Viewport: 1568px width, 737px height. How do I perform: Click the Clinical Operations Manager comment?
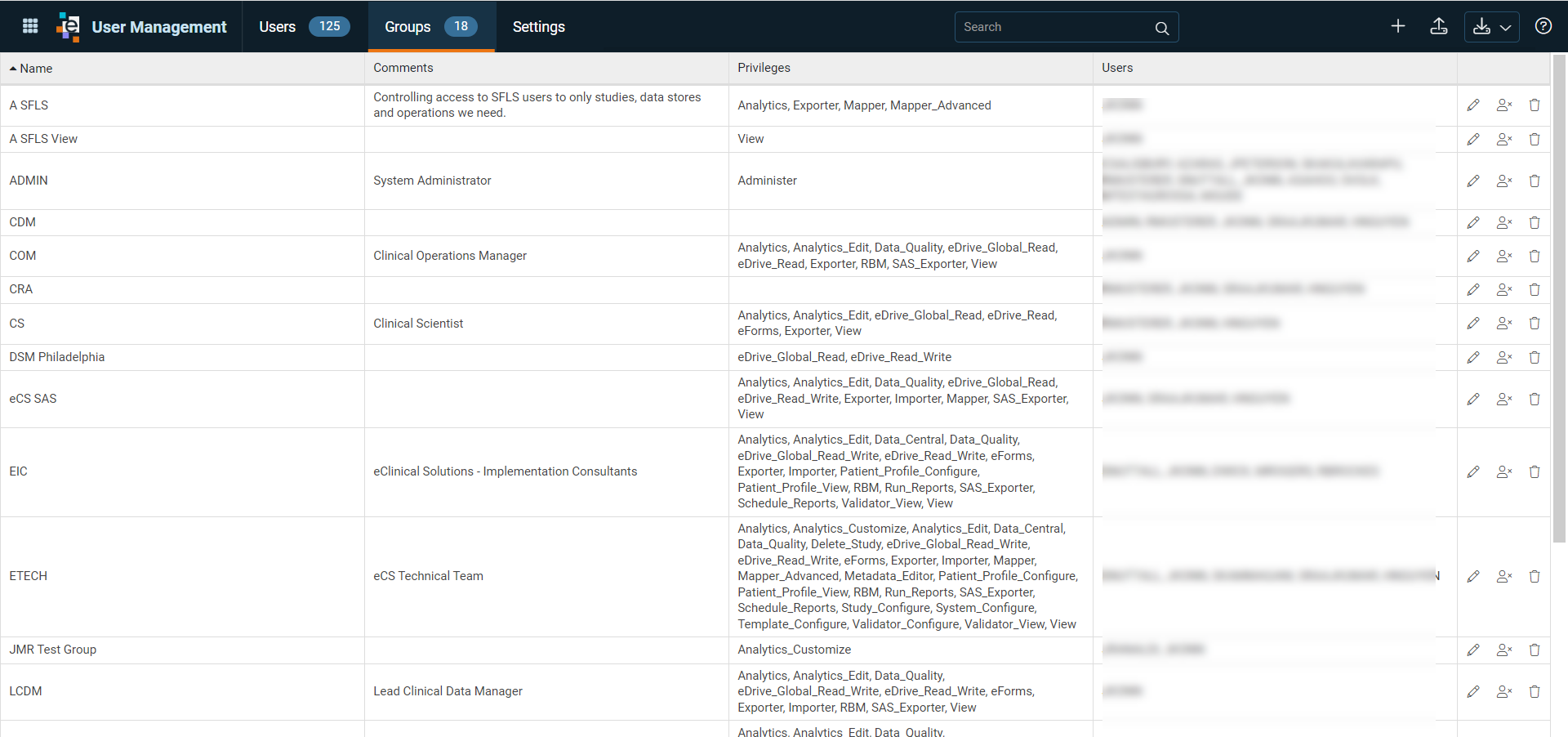[450, 256]
